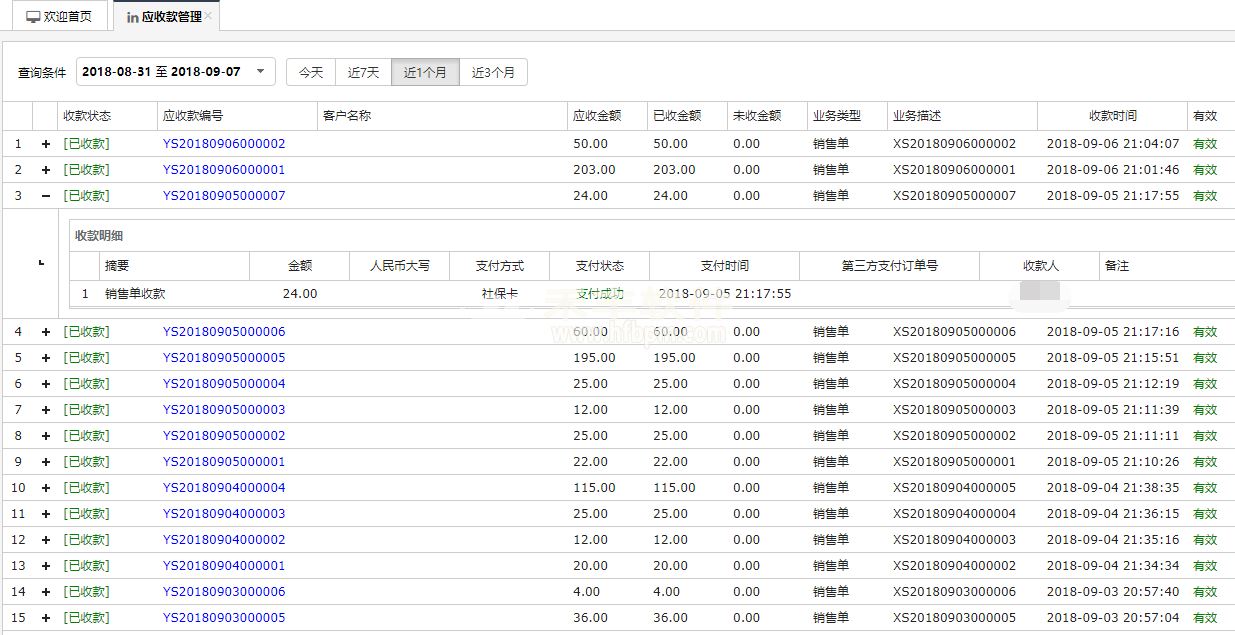
Task: Click the 支付方式 detail column header
Action: pyautogui.click(x=499, y=266)
